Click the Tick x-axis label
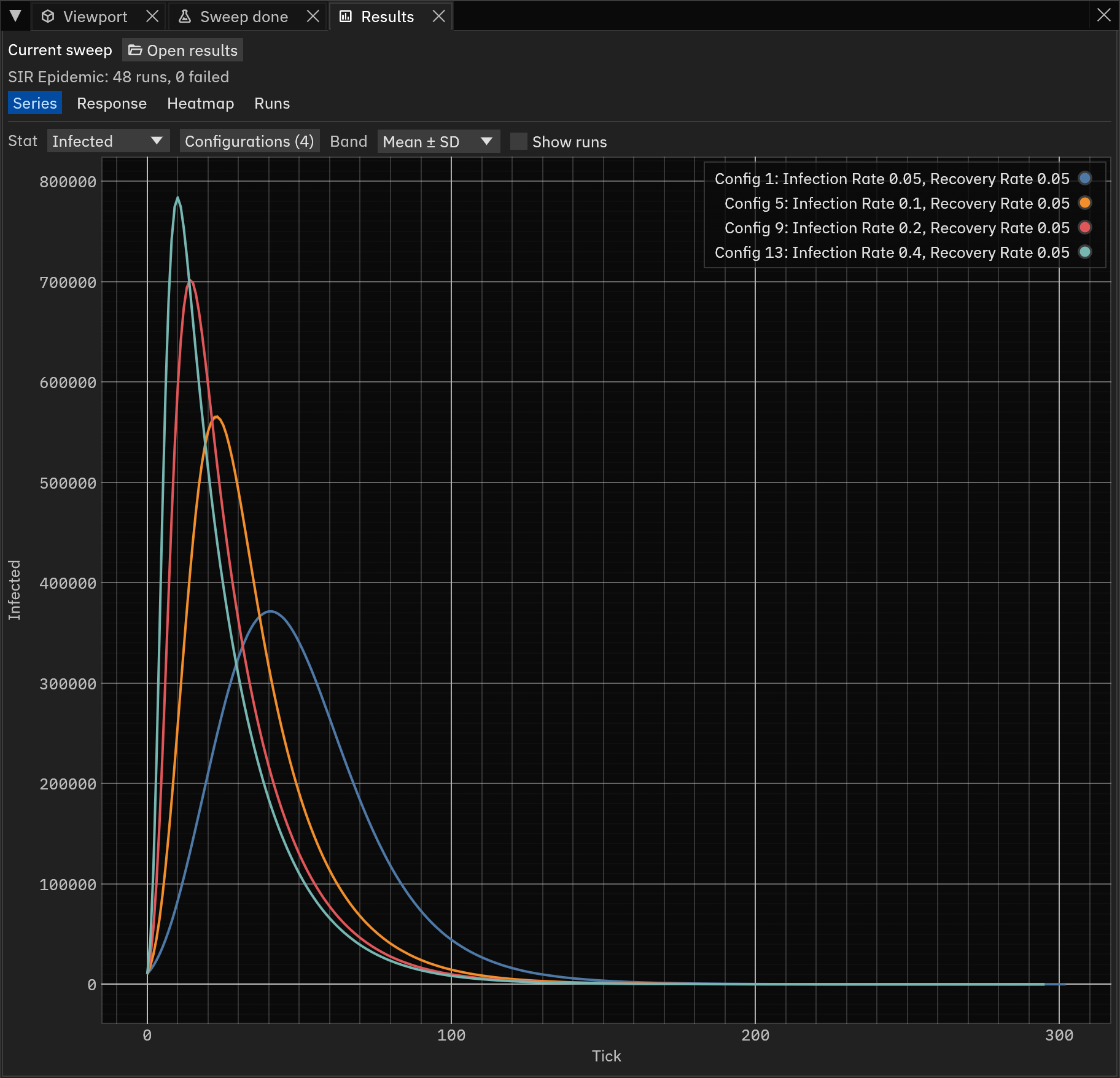This screenshot has width=1120, height=1078. pyautogui.click(x=607, y=1056)
